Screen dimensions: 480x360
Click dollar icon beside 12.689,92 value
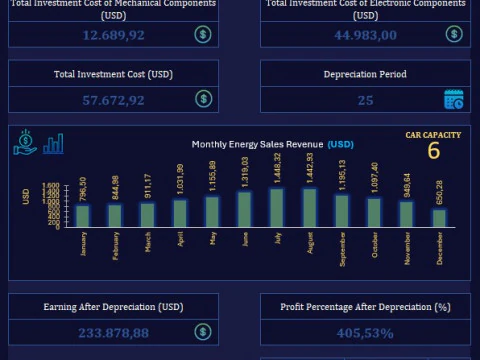point(203,34)
